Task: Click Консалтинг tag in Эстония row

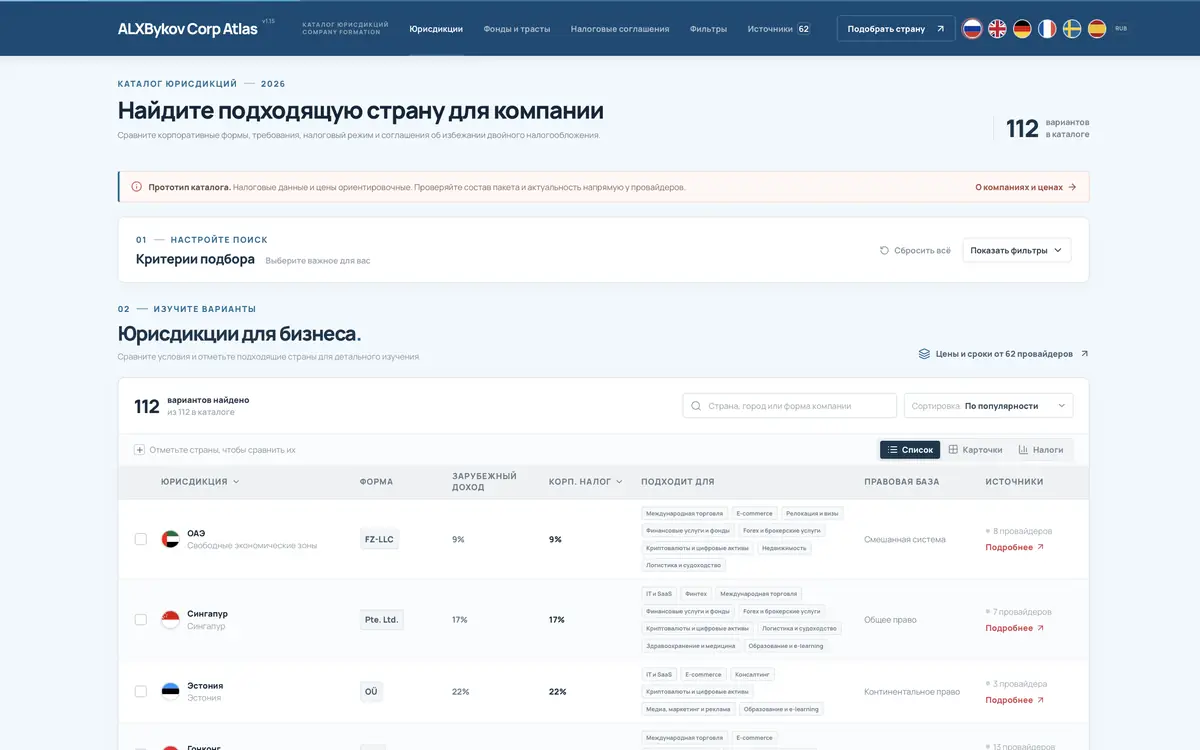Action: (752, 674)
